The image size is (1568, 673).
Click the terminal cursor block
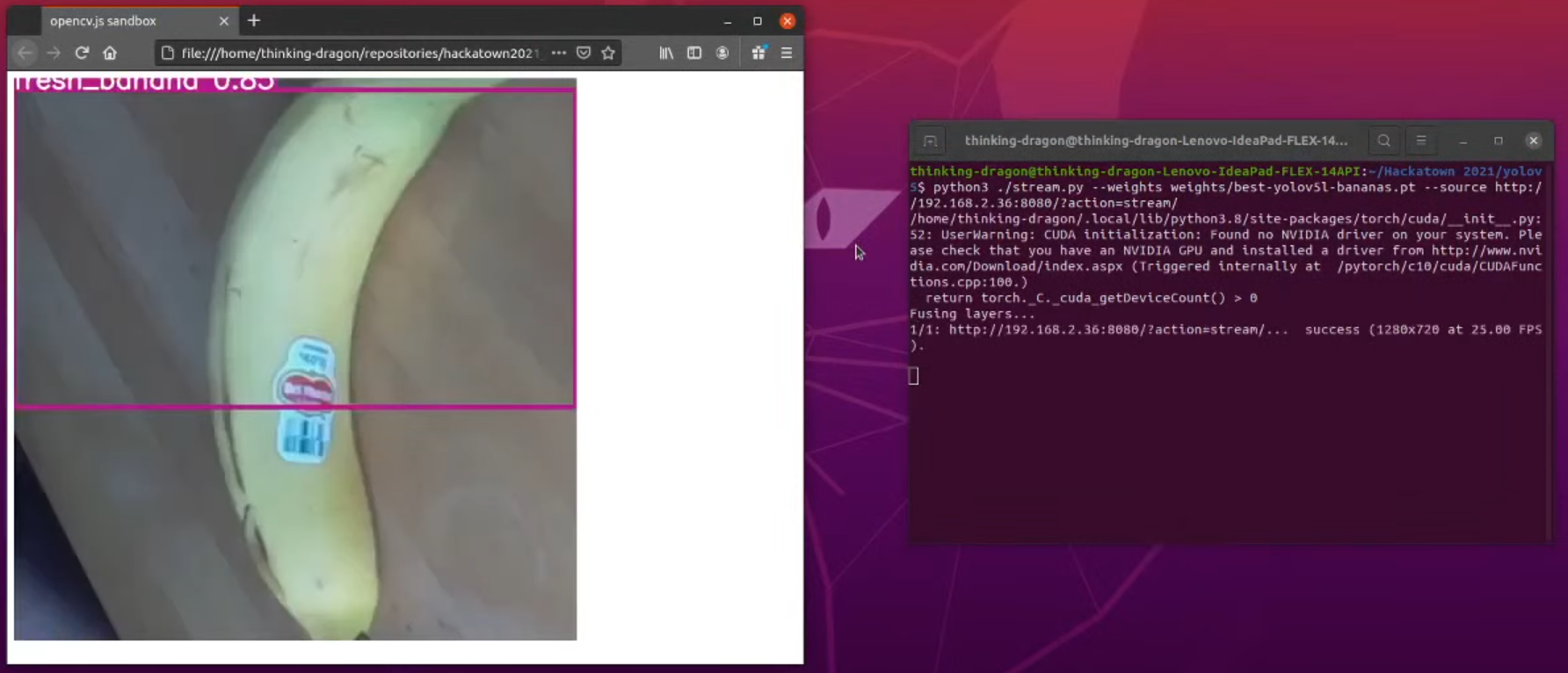tap(914, 376)
